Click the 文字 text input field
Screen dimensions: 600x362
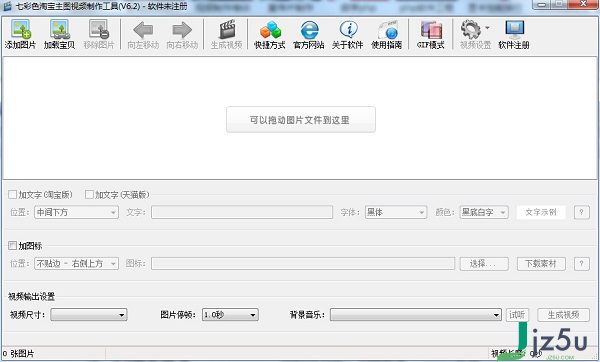[x=242, y=212]
